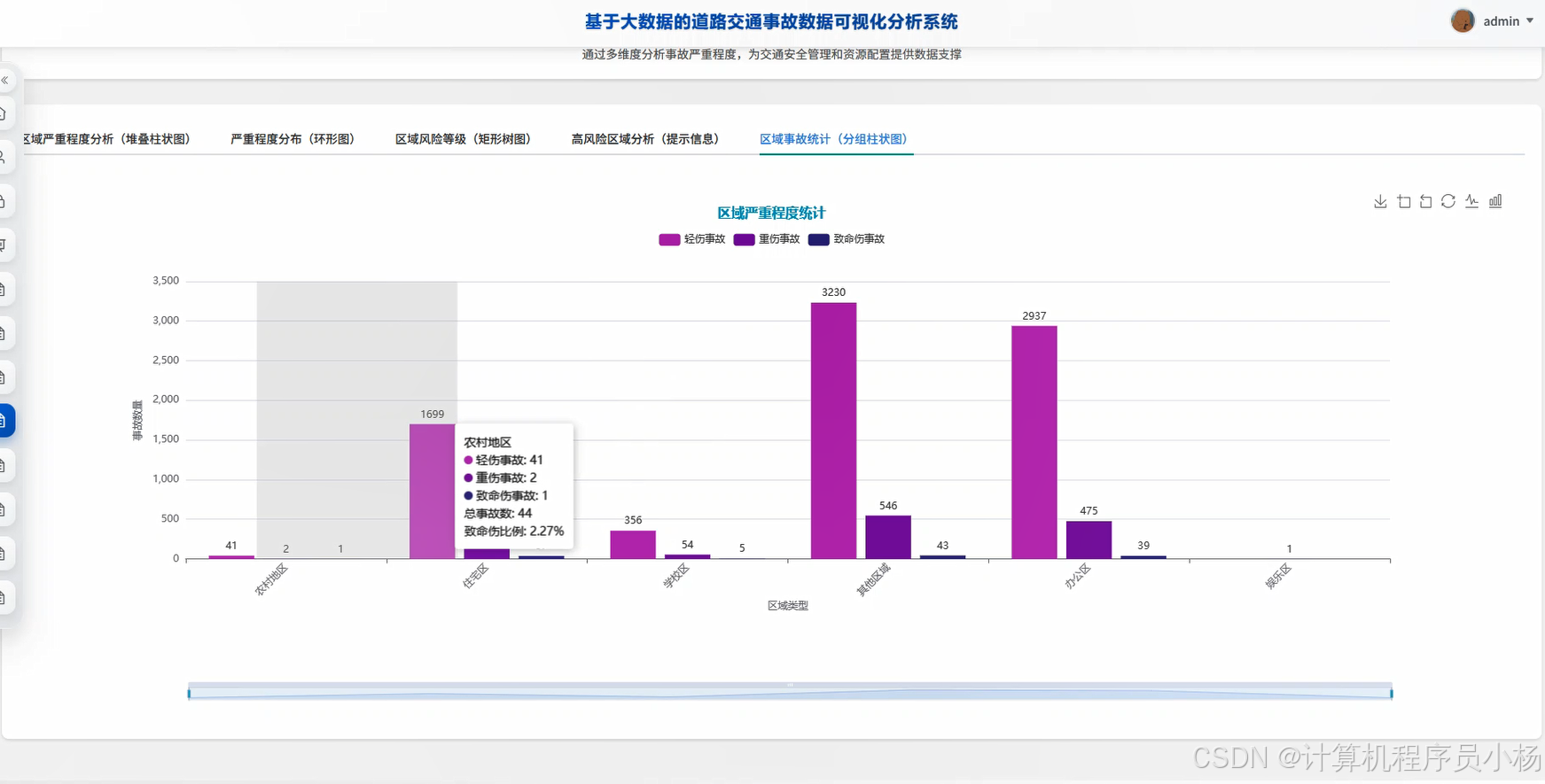Select 区域事故统计（分组柱状图）tab
The height and width of the screenshot is (784, 1545).
(x=834, y=139)
